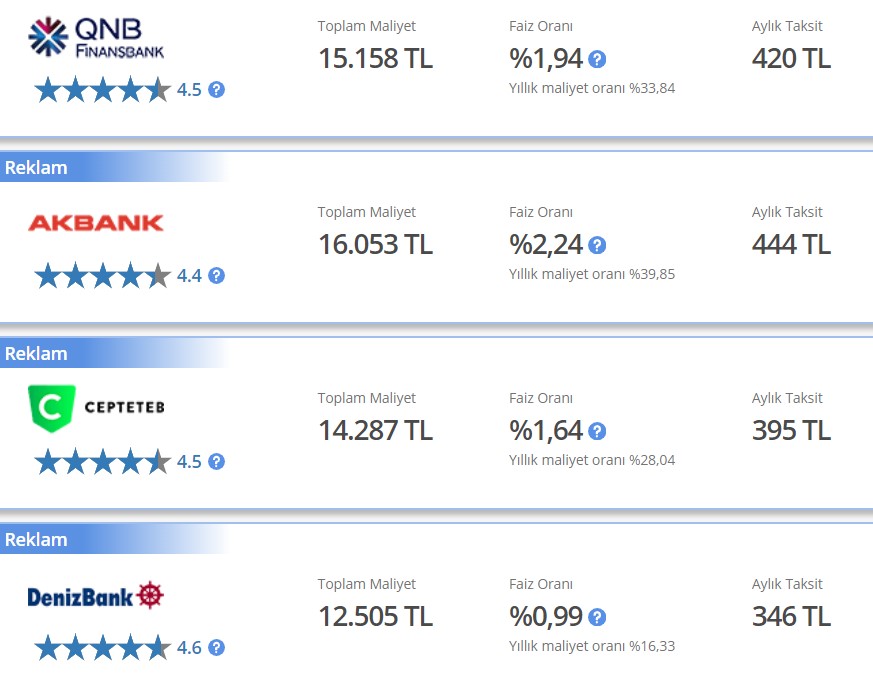
Task: Click the QNB Finansbank logo
Action: [x=95, y=38]
